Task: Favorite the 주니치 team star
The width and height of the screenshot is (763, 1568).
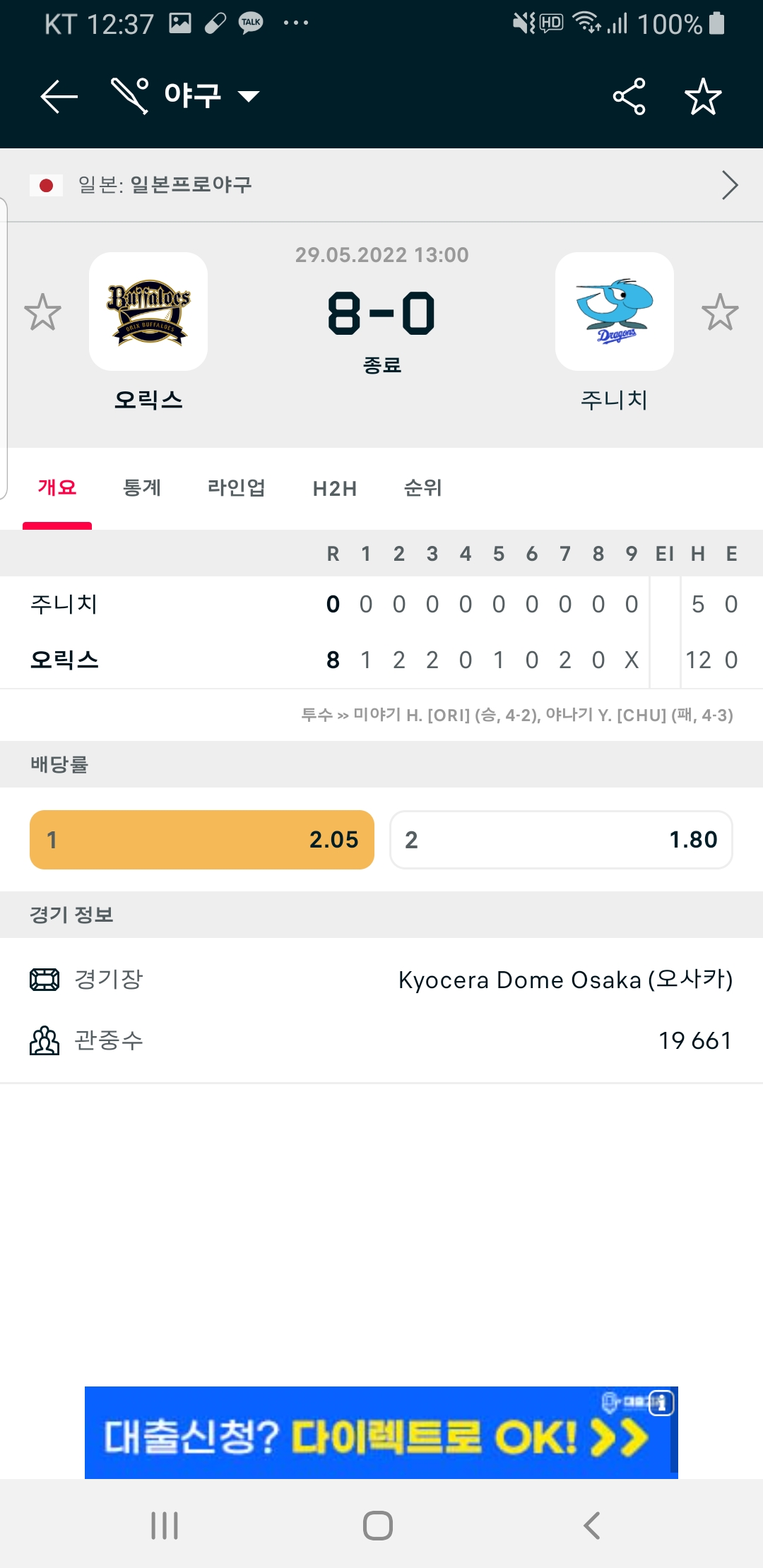Action: pyautogui.click(x=720, y=312)
